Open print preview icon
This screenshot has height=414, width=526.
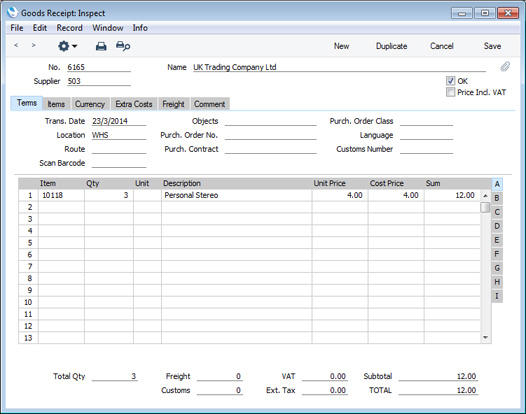(x=123, y=46)
